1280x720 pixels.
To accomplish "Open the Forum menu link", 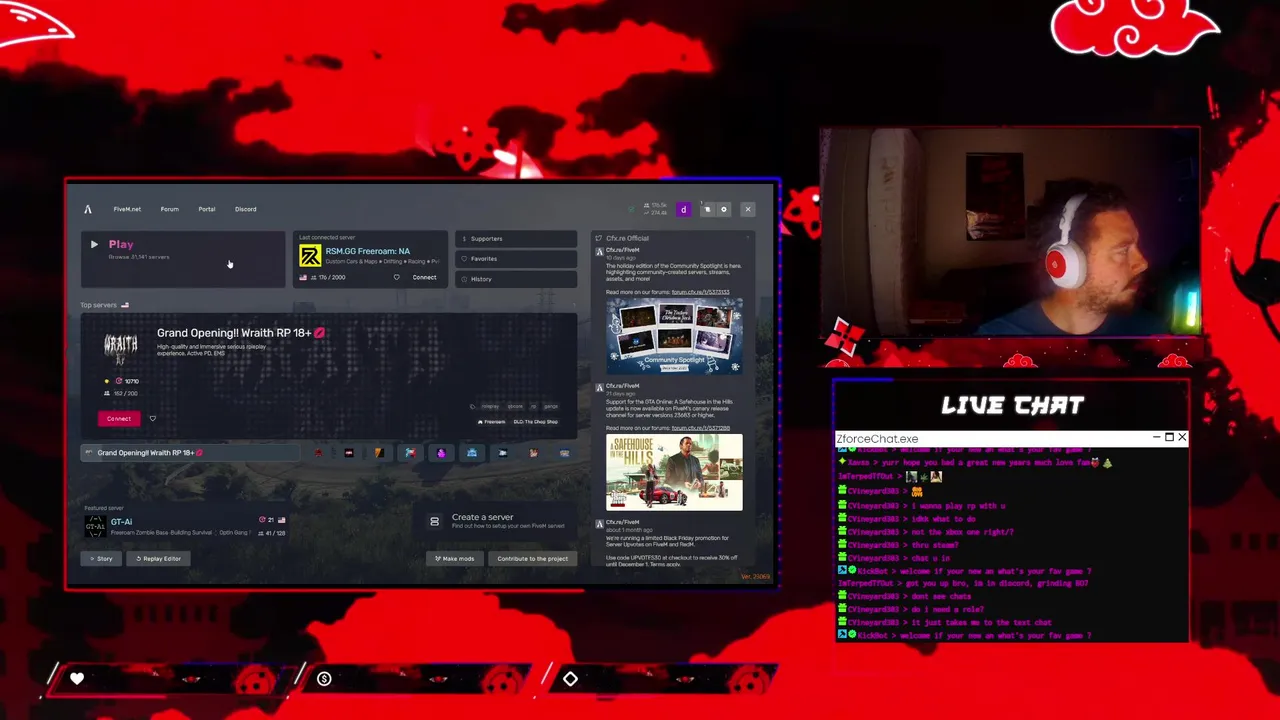I will click(170, 209).
